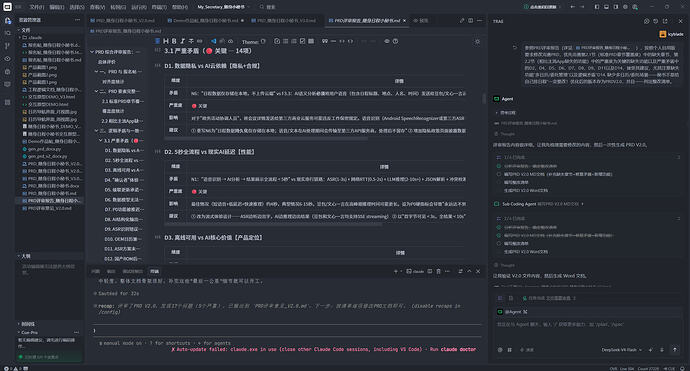Open the 文件(F) menu

pos(37,7)
